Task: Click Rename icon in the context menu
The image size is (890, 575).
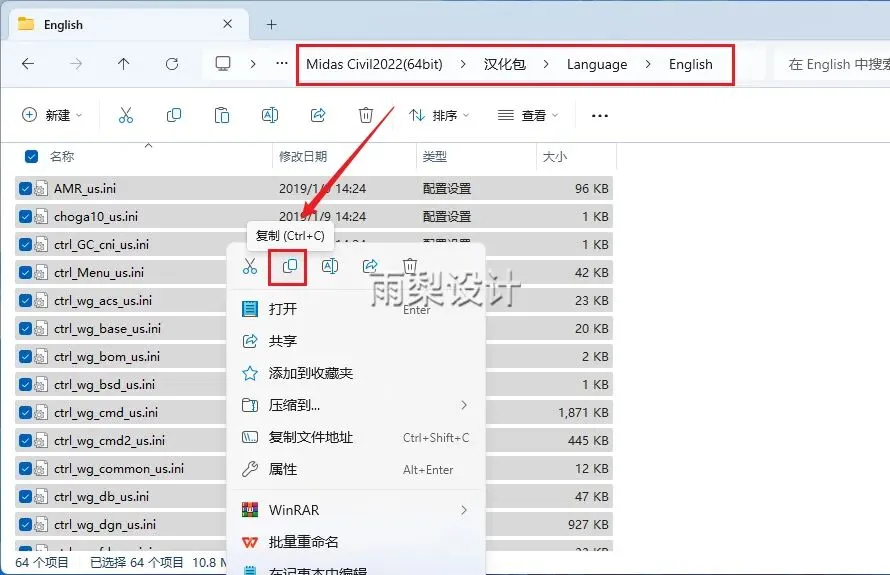Action: [x=330, y=266]
